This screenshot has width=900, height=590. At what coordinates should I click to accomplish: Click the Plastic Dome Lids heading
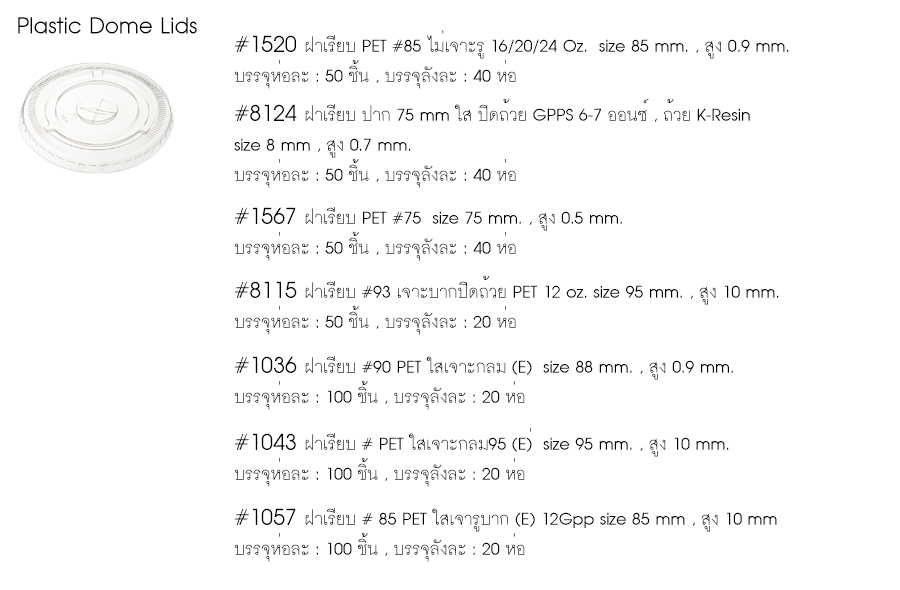pos(107,26)
